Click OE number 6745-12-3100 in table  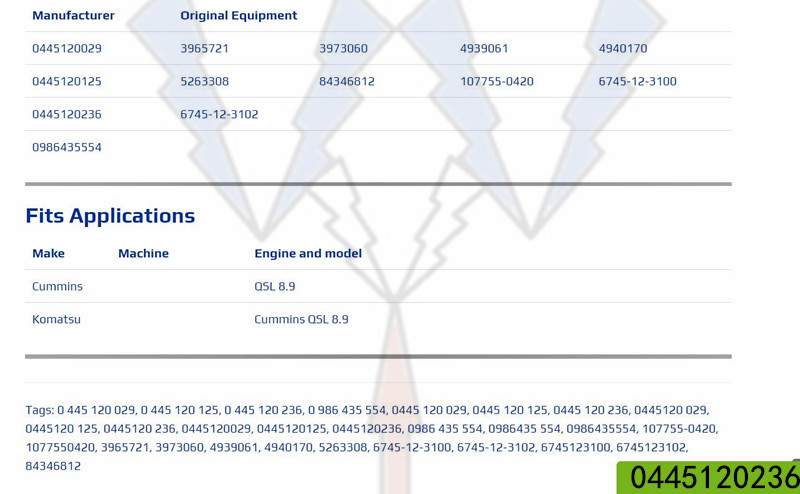pyautogui.click(x=638, y=81)
